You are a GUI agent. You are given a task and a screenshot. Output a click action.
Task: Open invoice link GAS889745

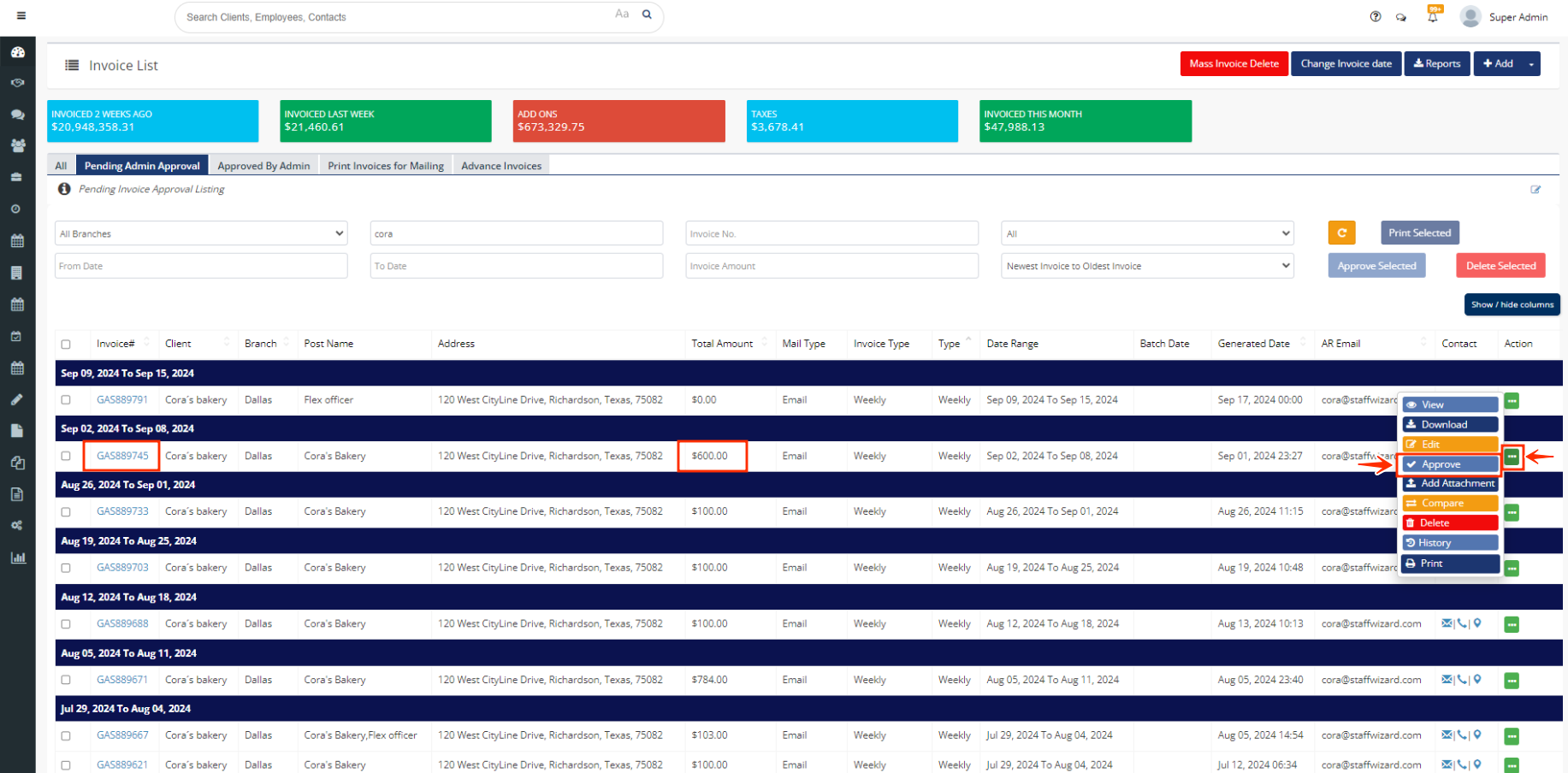[122, 456]
